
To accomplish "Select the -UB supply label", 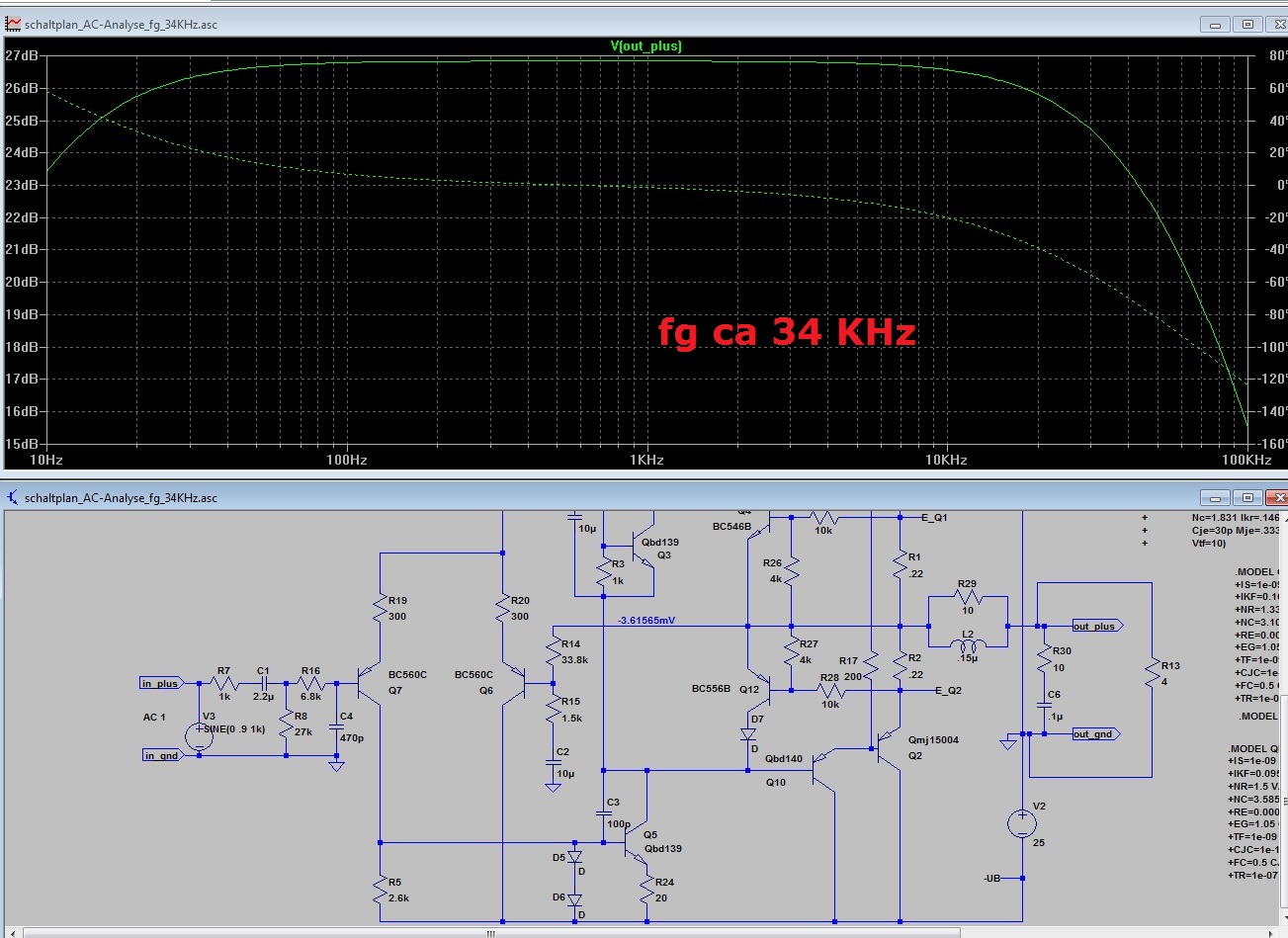I will tap(991, 878).
